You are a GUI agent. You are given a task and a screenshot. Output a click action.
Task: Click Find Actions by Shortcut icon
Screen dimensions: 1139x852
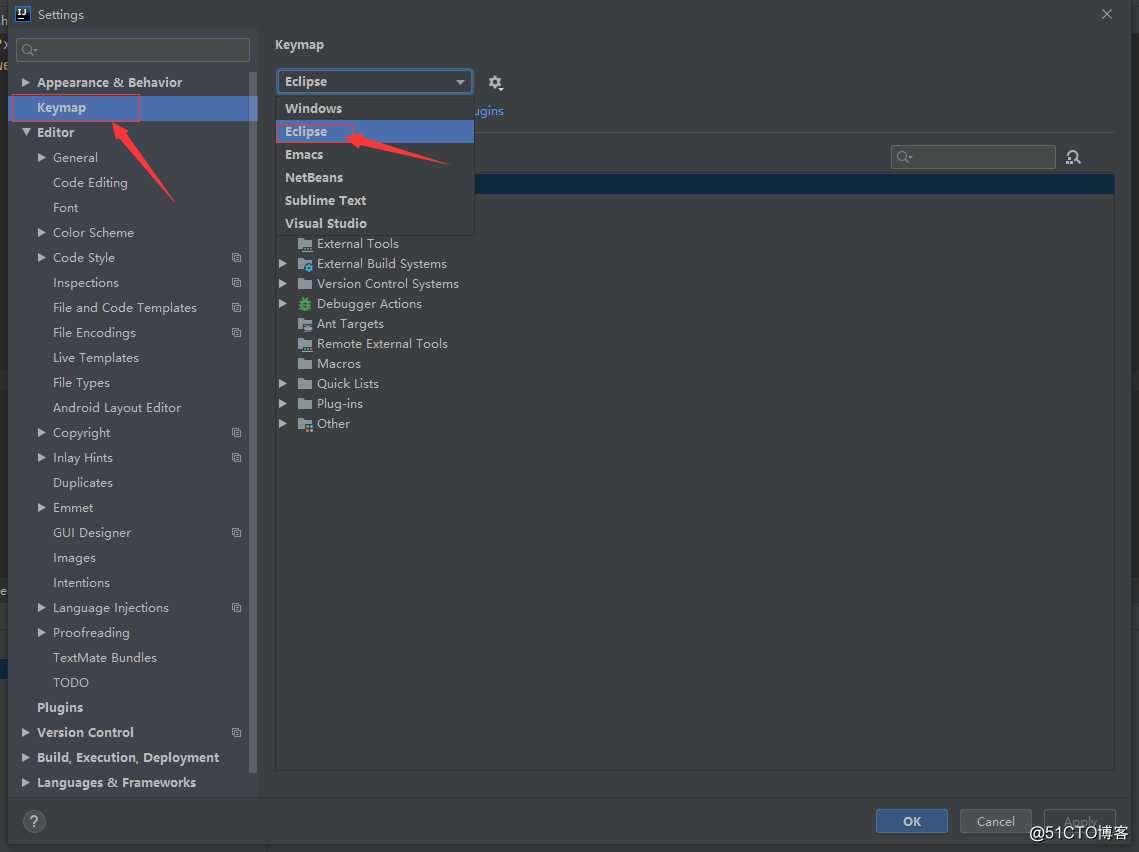pos(1073,157)
